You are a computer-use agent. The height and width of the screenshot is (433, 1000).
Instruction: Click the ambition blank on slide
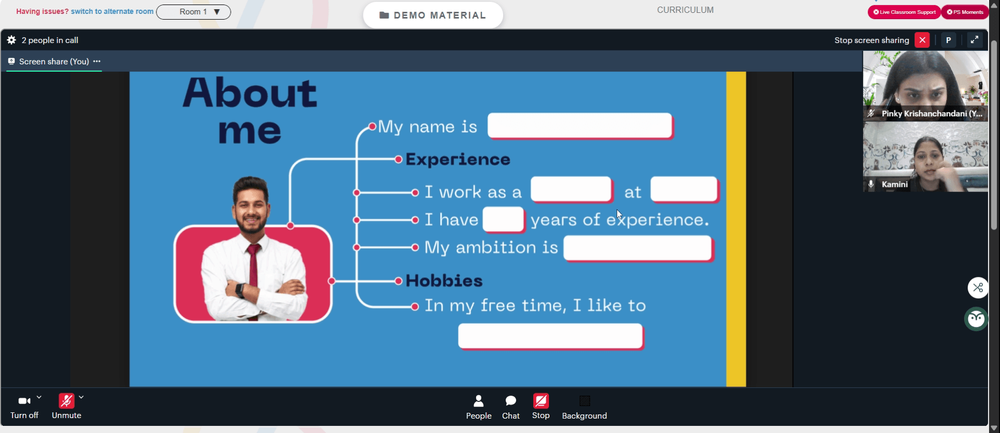coord(638,248)
